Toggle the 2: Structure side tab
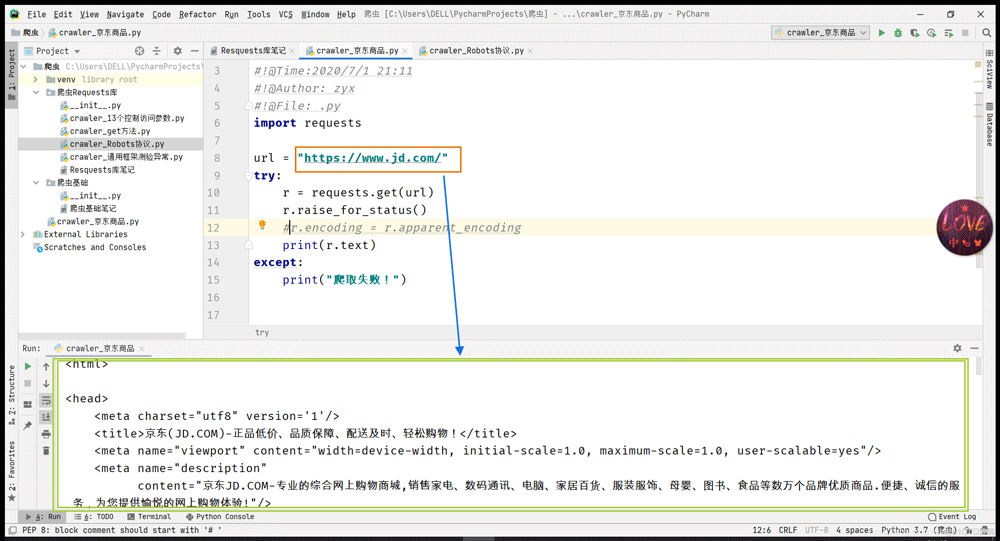This screenshot has width=1000, height=541. click(x=11, y=396)
